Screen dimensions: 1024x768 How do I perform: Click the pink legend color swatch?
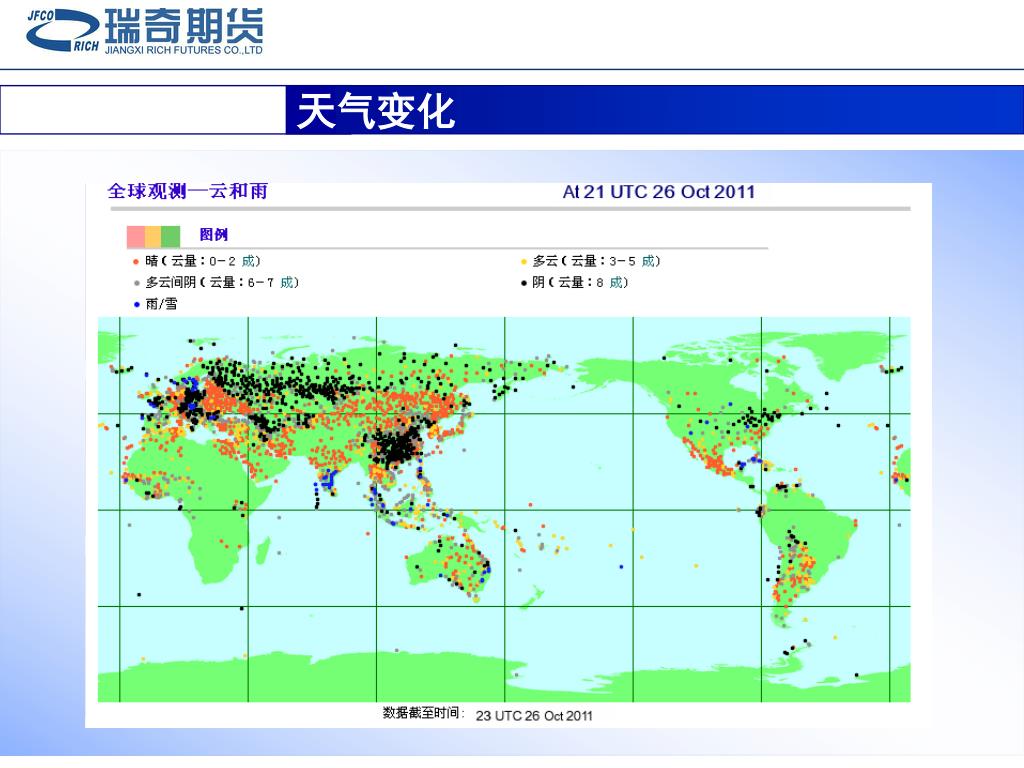click(136, 236)
